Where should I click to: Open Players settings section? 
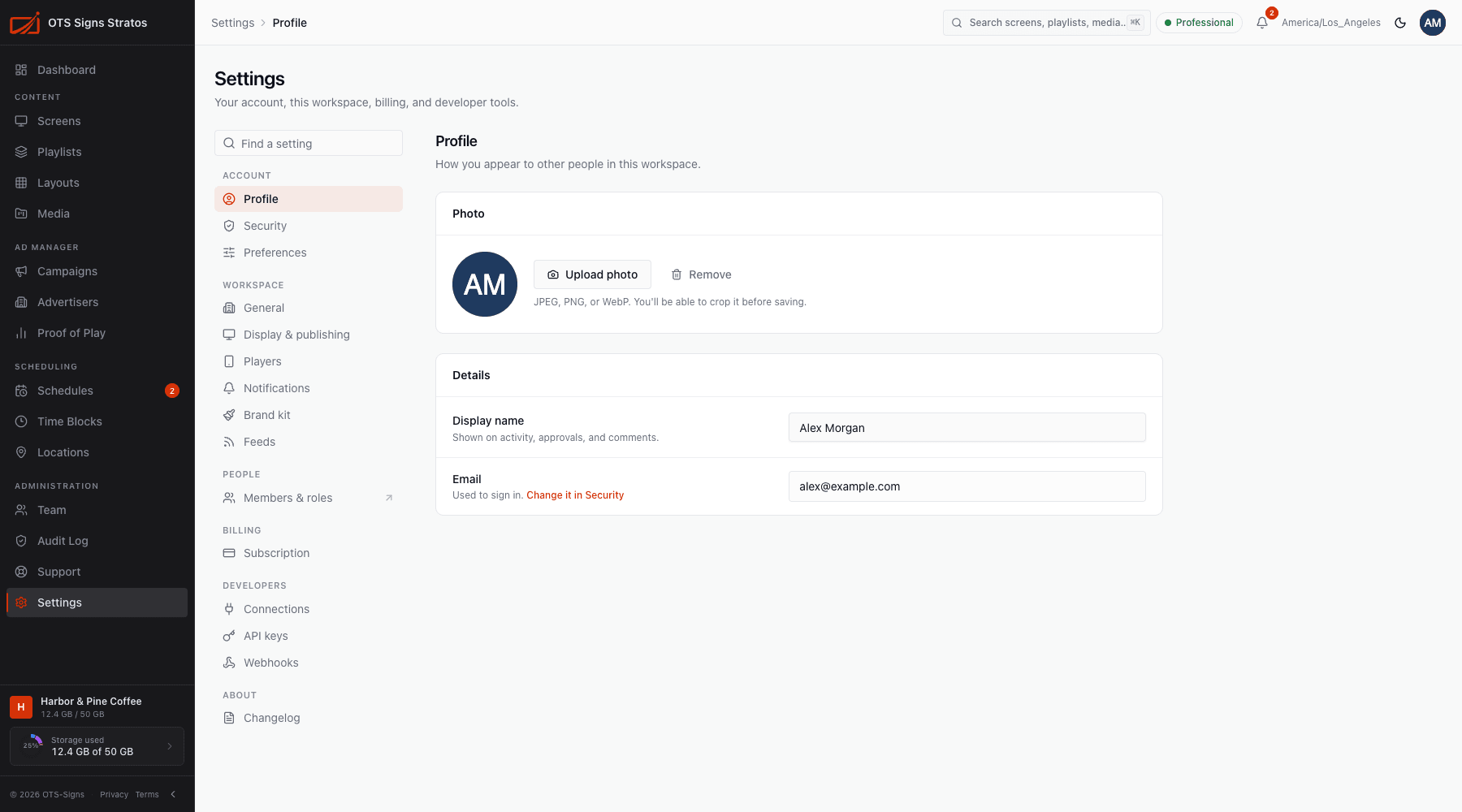309,361
